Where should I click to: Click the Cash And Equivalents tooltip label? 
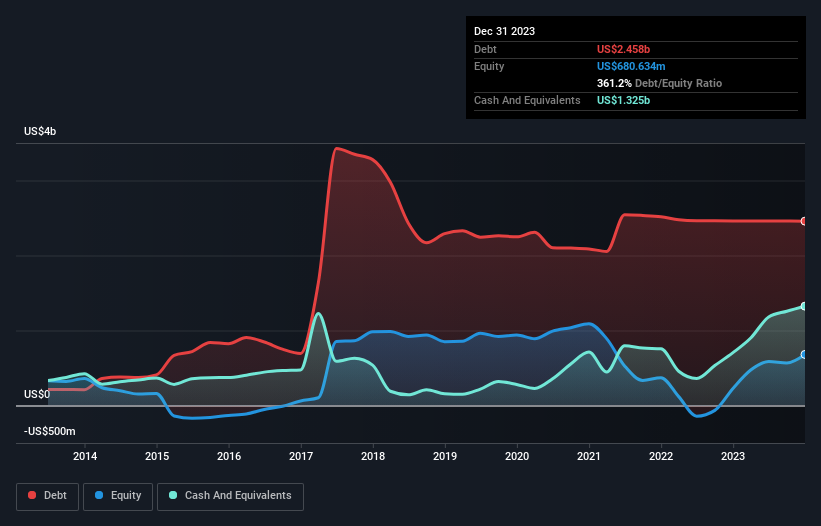(527, 100)
